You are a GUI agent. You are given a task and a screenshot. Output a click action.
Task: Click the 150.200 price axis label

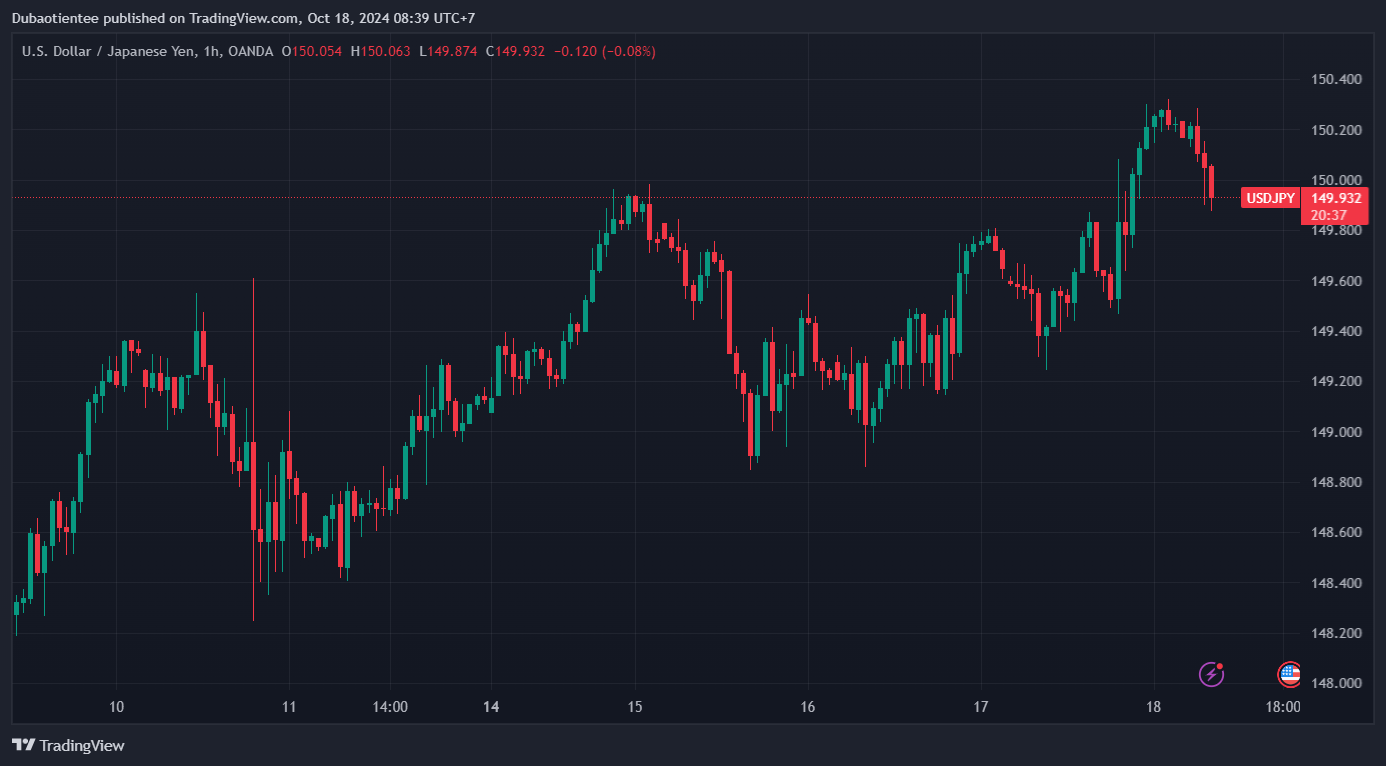pos(1337,130)
